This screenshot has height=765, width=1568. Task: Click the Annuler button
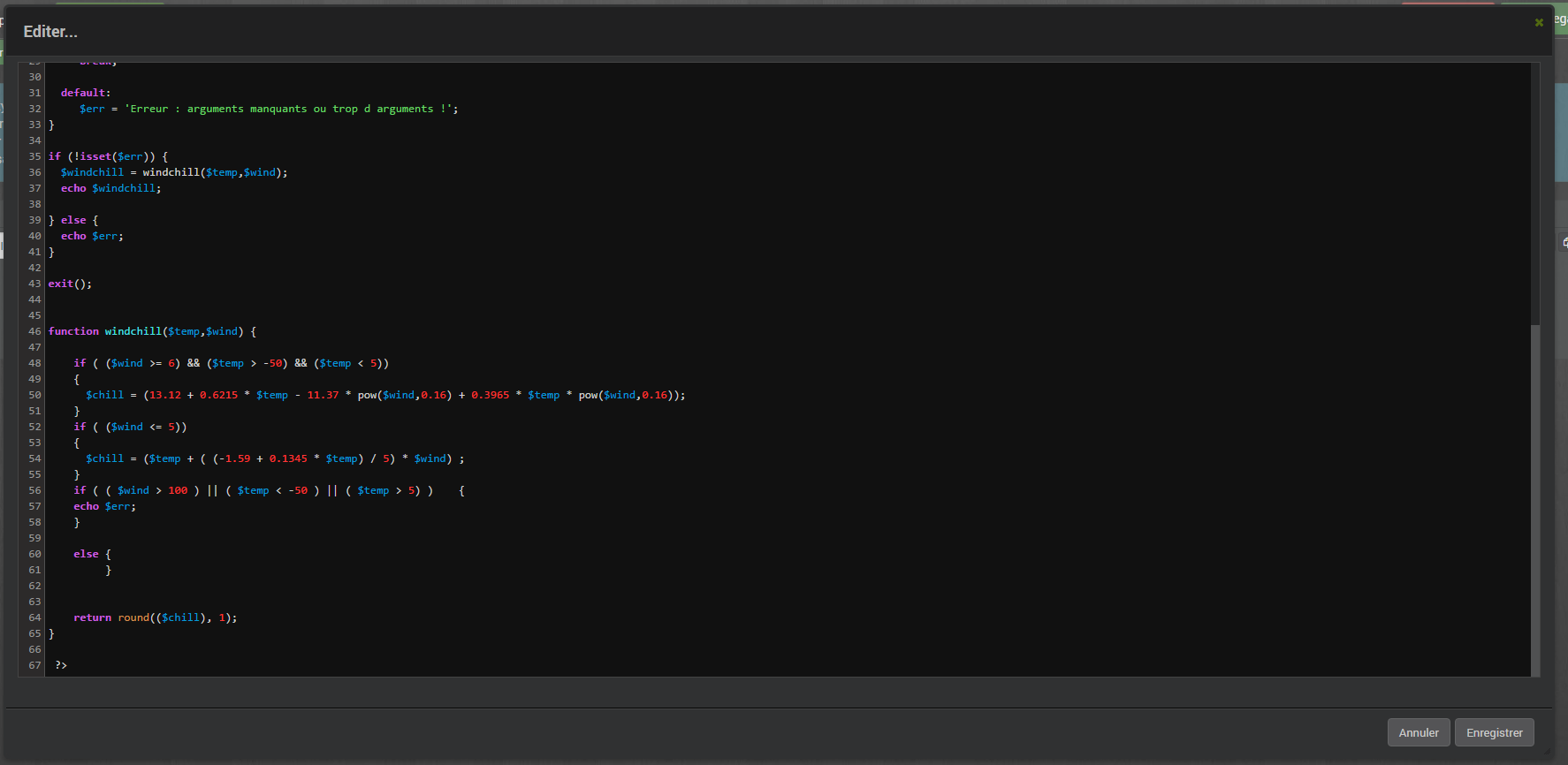pyautogui.click(x=1419, y=732)
